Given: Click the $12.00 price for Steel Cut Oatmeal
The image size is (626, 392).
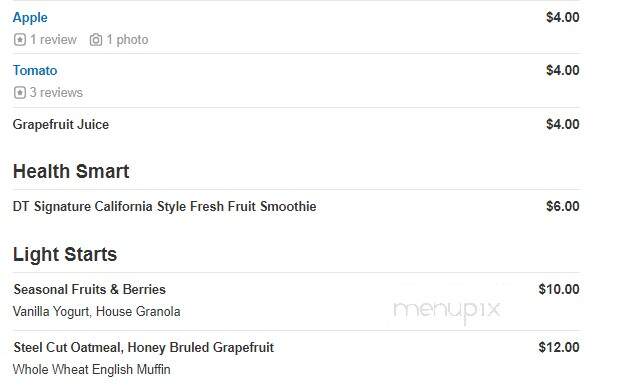Looking at the screenshot, I should tap(559, 347).
